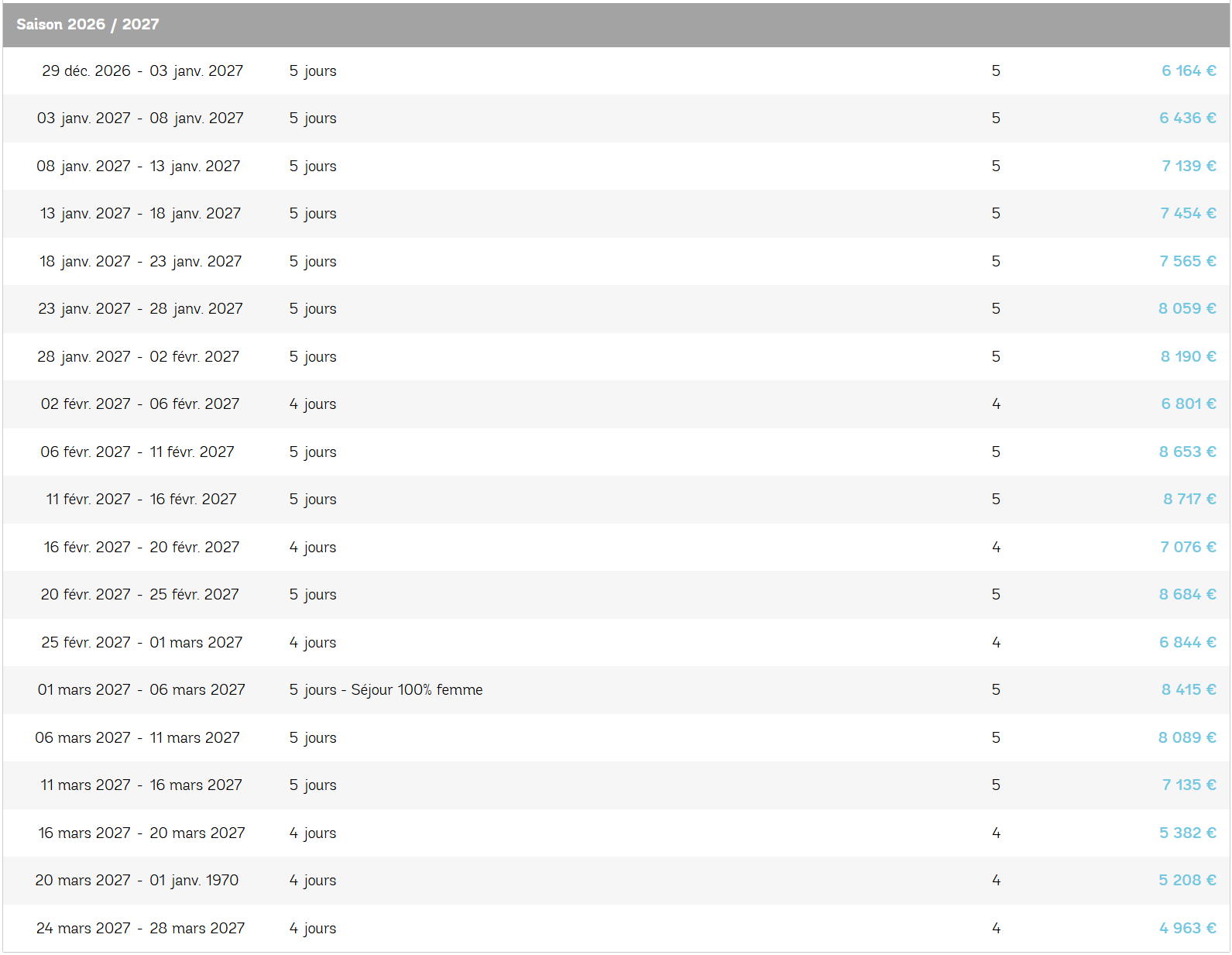Open the 8 415 € price link
The width and height of the screenshot is (1232, 955).
1189,690
